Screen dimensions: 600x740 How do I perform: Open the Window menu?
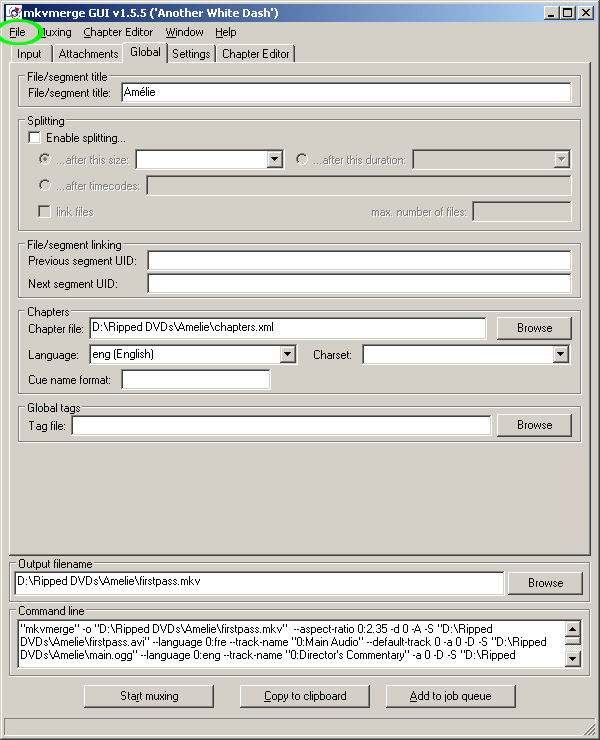tap(184, 32)
